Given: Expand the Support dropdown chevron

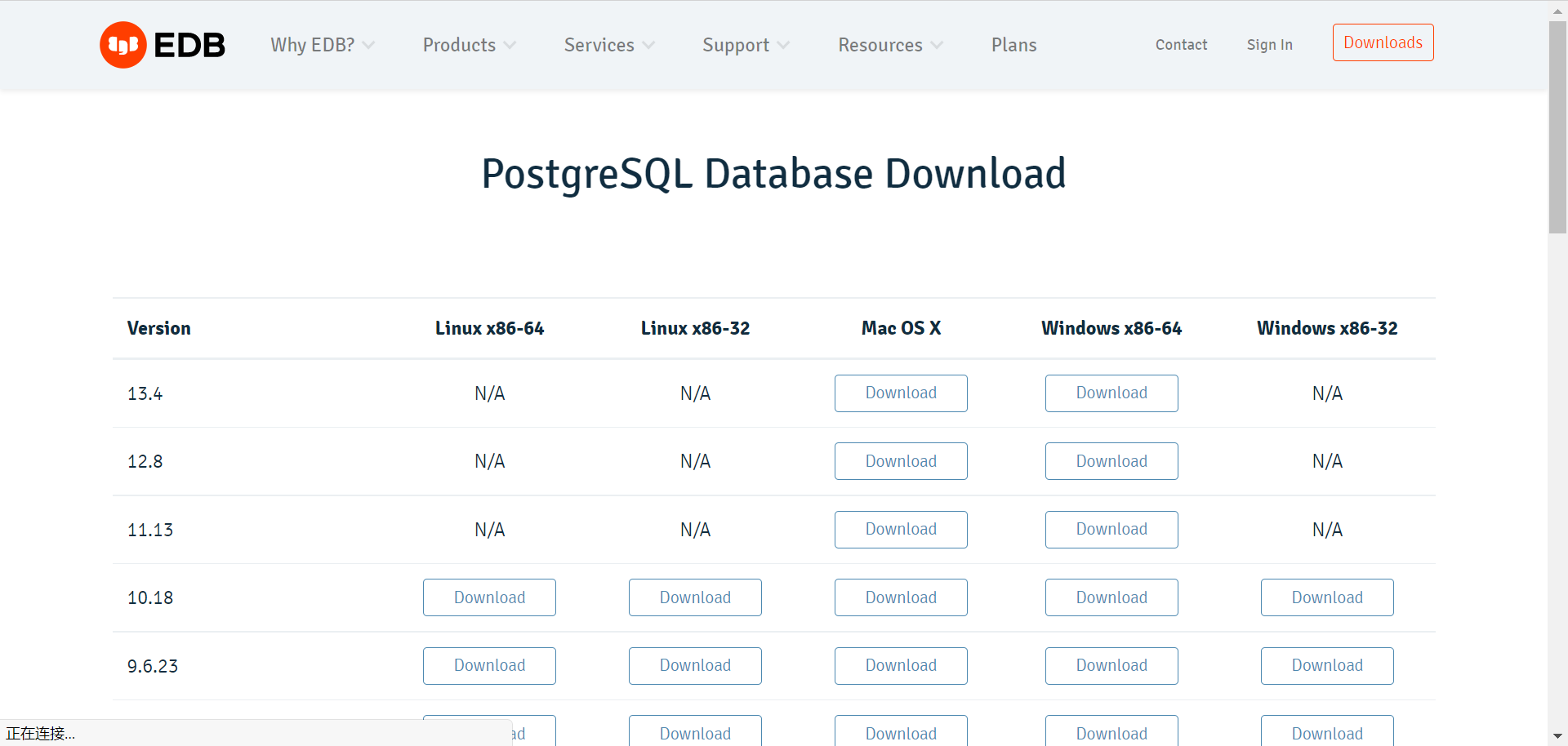Looking at the screenshot, I should (783, 45).
